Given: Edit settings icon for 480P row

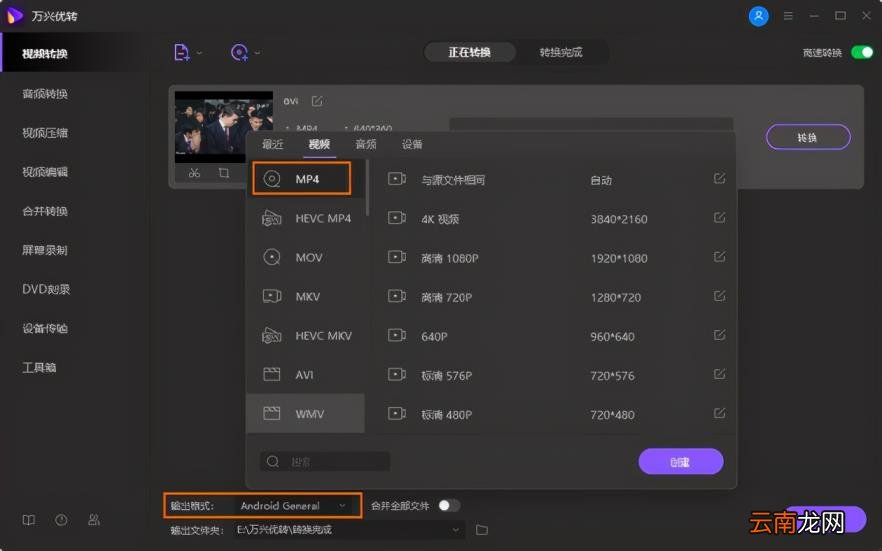Looking at the screenshot, I should click(x=719, y=413).
